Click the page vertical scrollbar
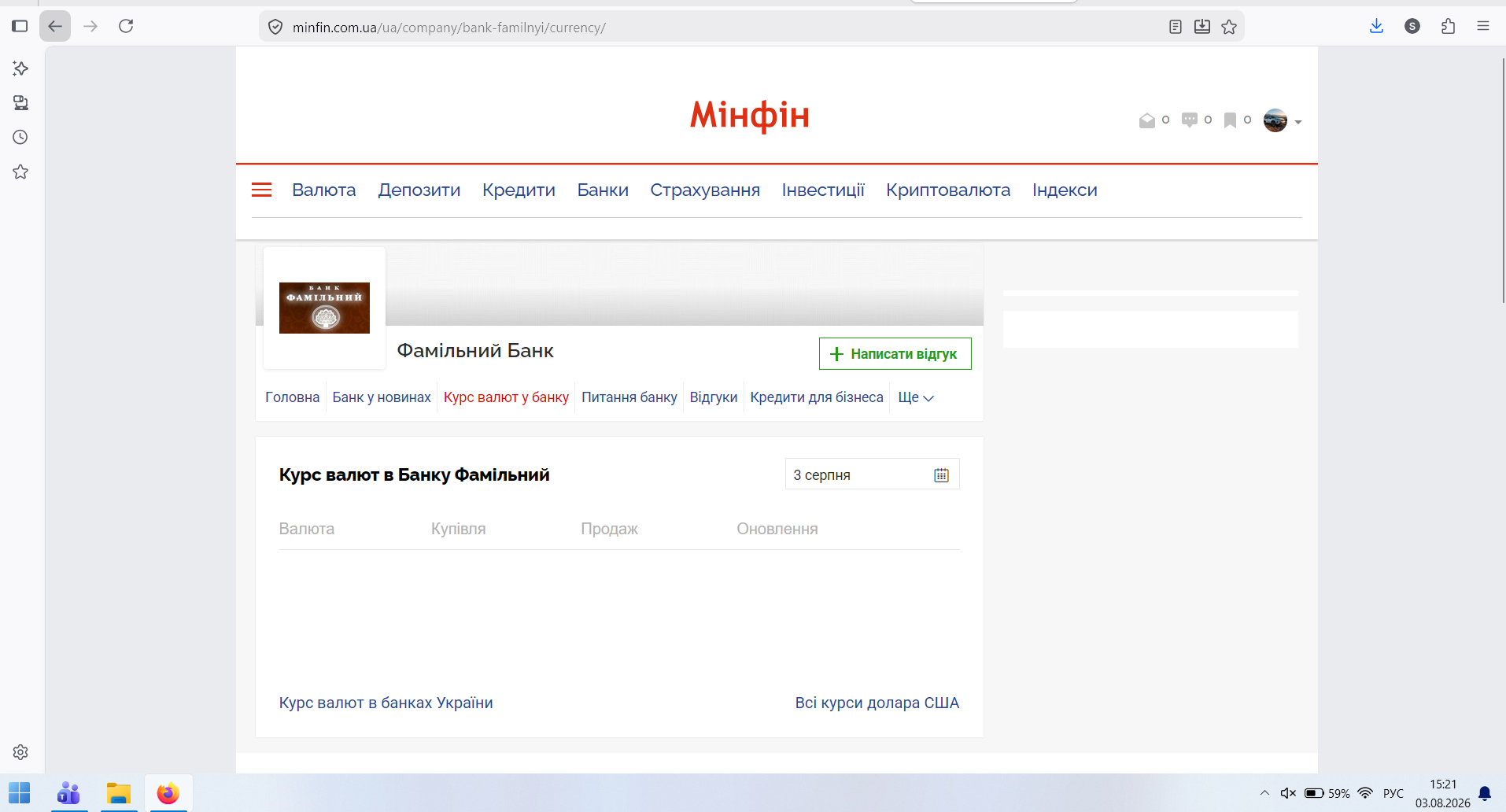1506x812 pixels. pyautogui.click(x=1502, y=181)
